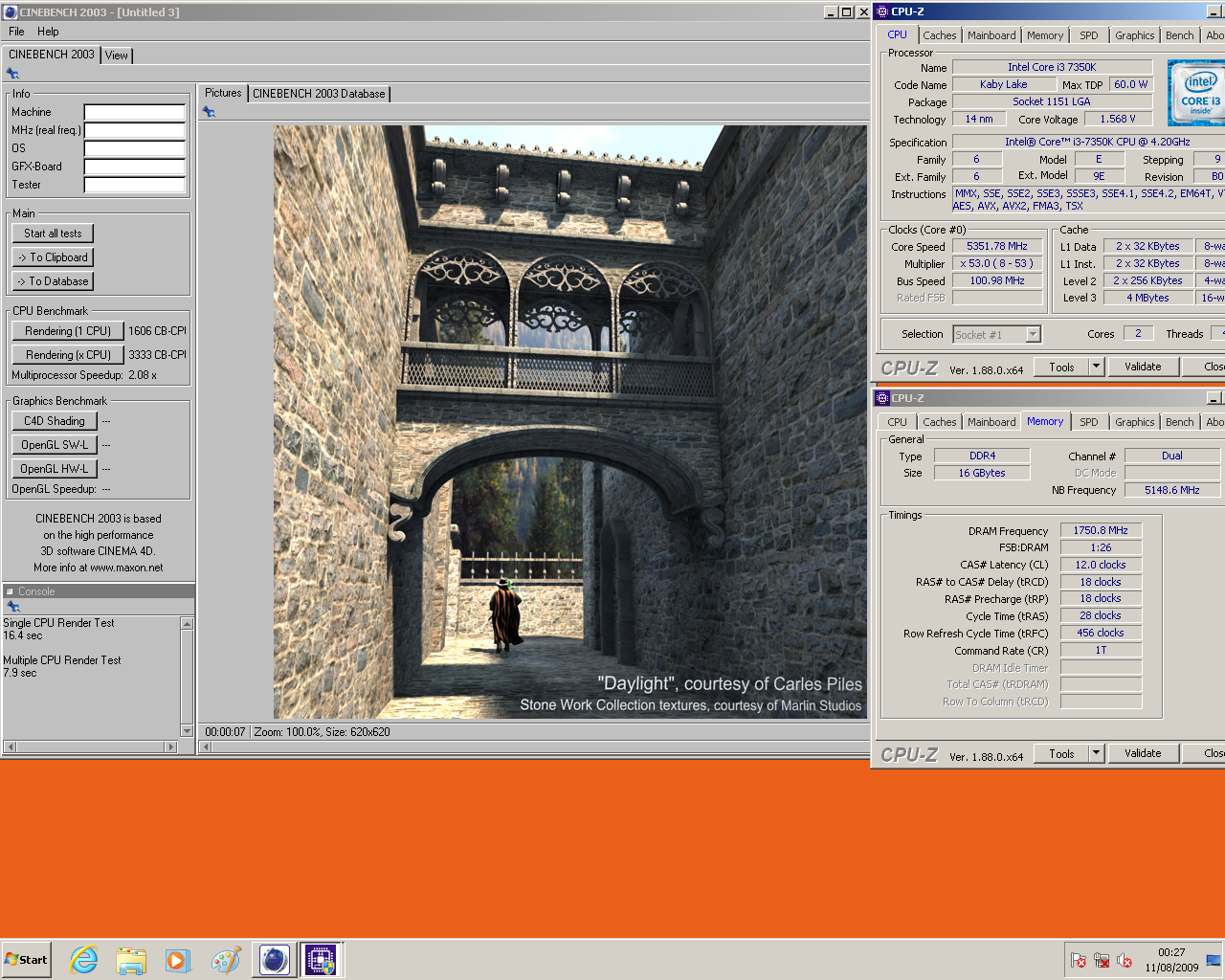Click Tools button in the CPU-Z Memory window
The image size is (1225, 980).
(1061, 753)
